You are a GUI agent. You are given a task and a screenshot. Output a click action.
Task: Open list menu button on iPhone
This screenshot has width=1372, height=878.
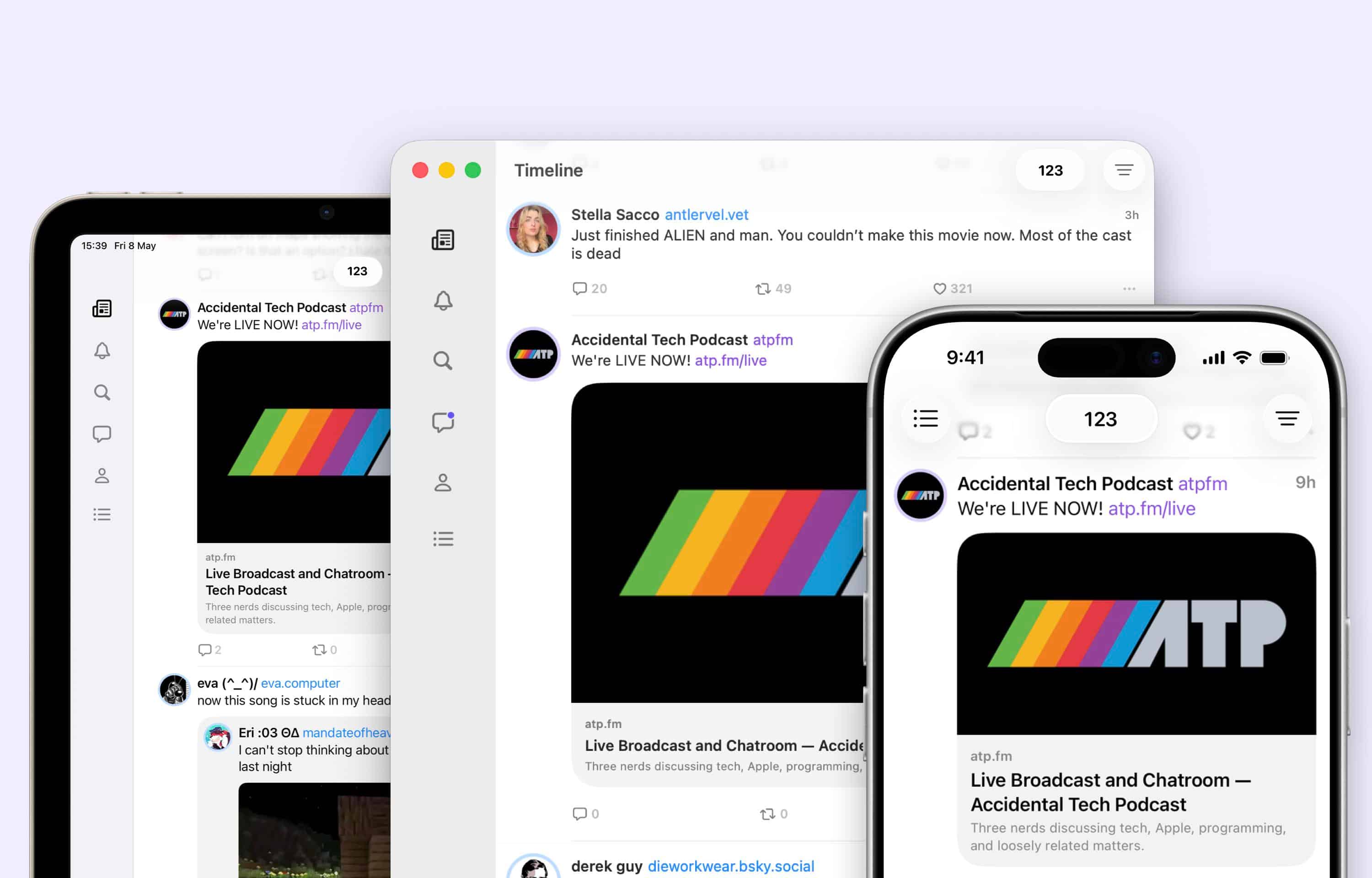pos(926,418)
